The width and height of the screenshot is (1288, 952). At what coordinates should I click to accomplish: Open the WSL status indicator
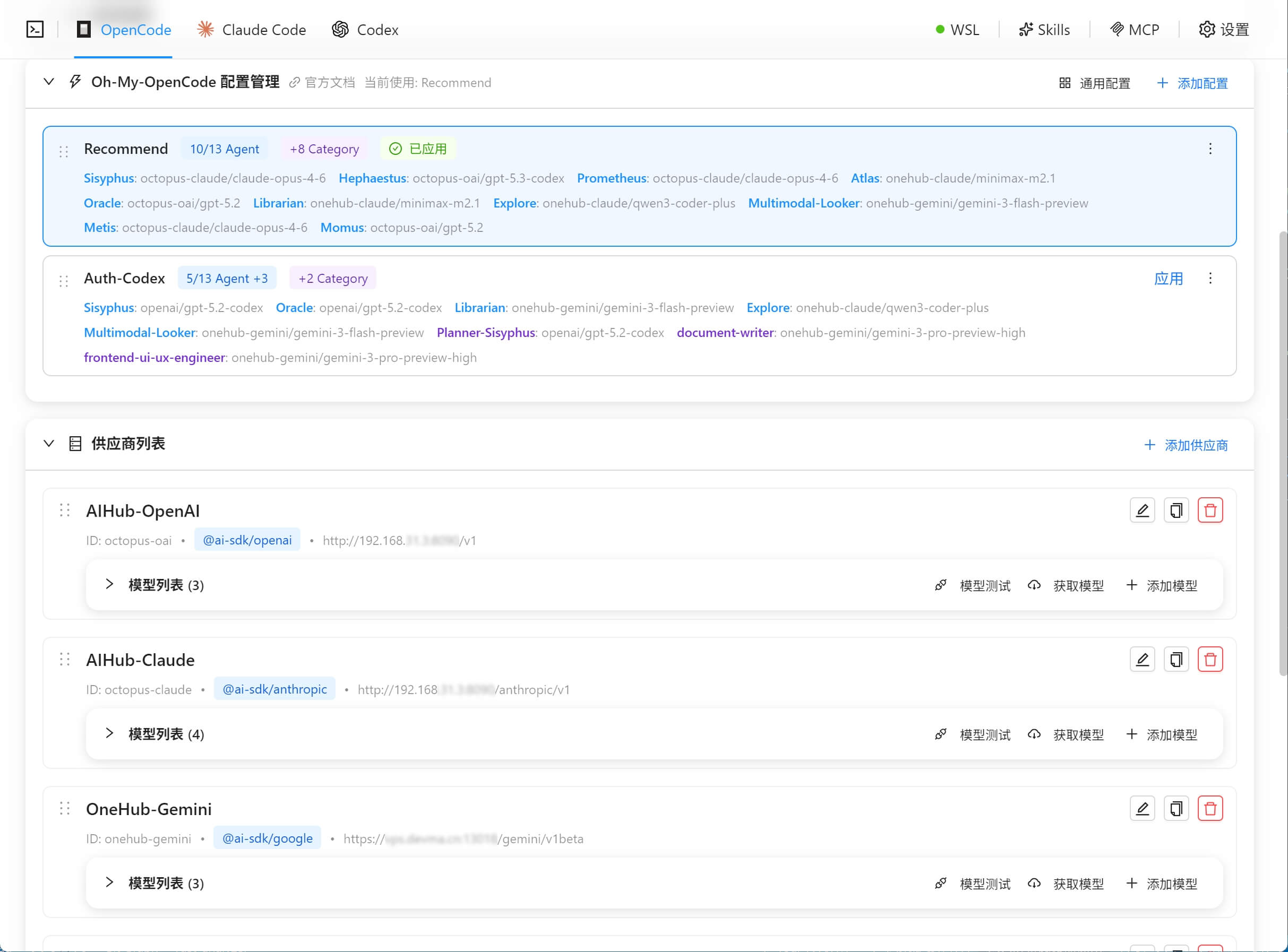point(957,29)
